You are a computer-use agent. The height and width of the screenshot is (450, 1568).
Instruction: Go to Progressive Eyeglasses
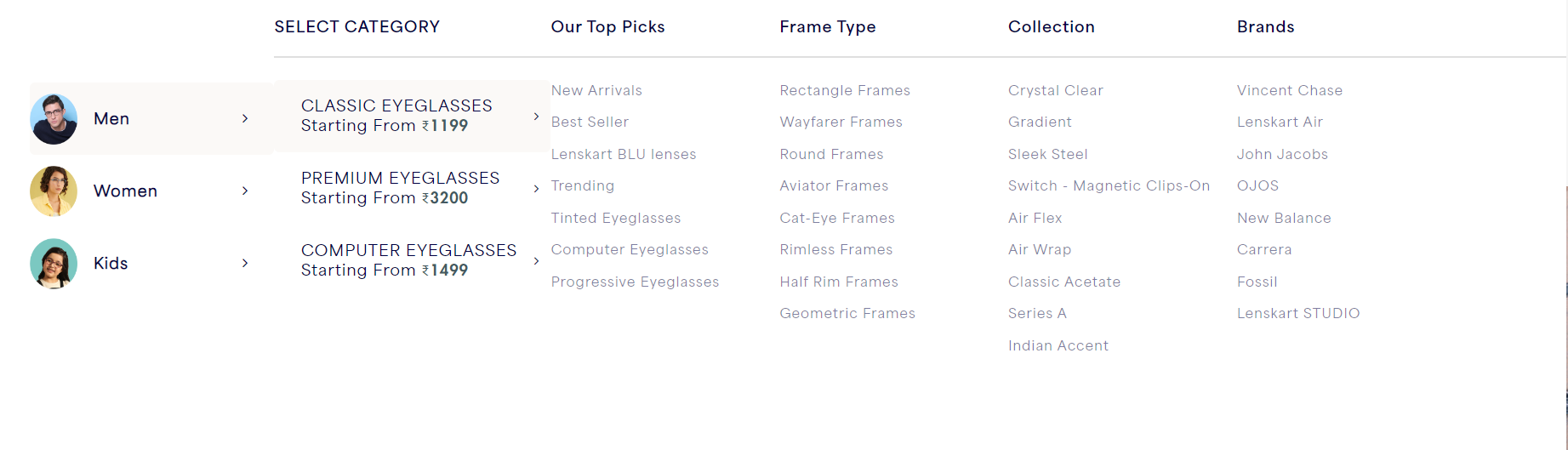coord(635,282)
